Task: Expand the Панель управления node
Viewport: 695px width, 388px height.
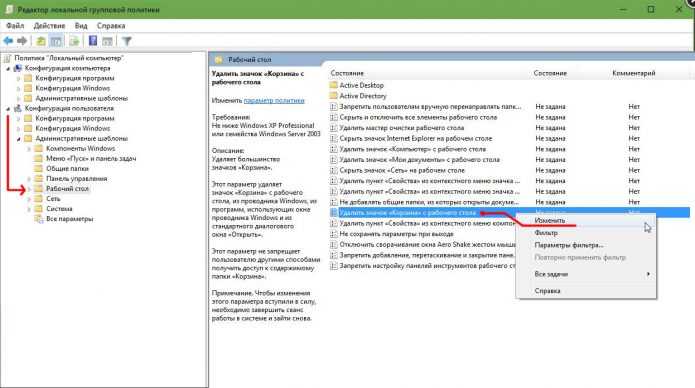Action: click(29, 179)
